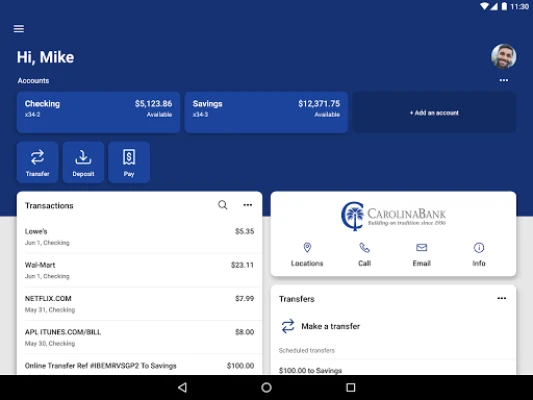This screenshot has width=533, height=400.
Task: Tap the Transfer quick action icon
Action: click(37, 157)
